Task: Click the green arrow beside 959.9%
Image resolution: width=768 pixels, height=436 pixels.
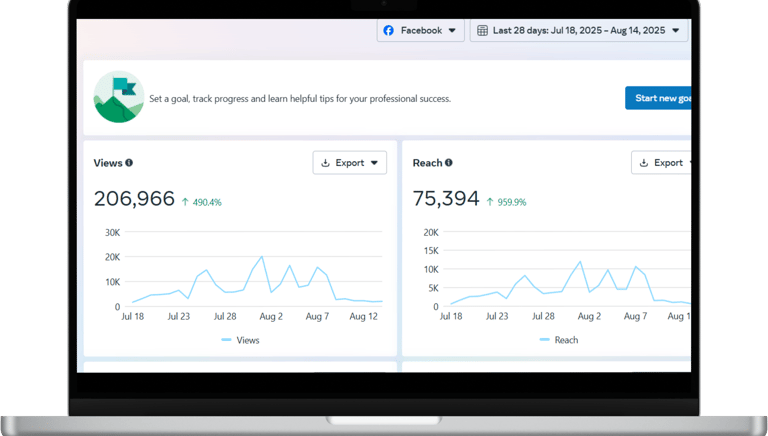Action: [490, 202]
